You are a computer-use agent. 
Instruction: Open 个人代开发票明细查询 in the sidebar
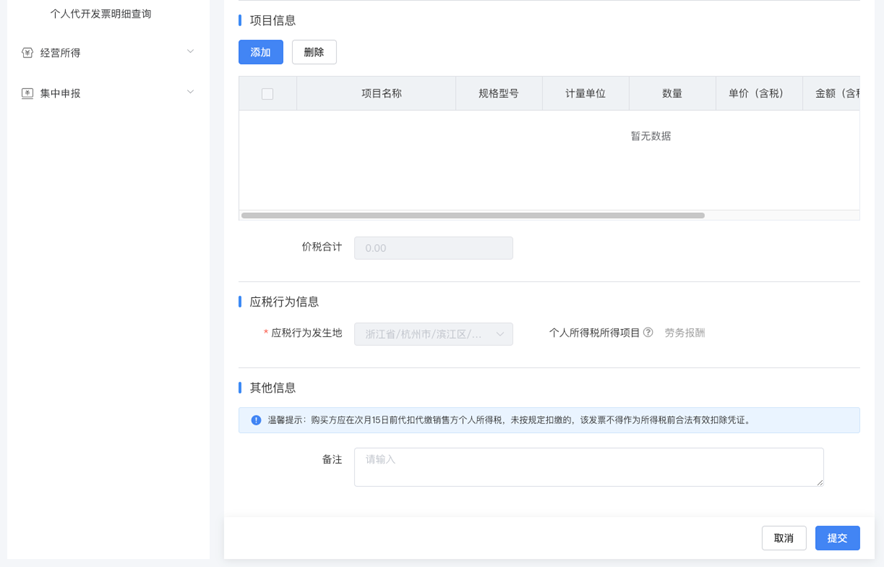pyautogui.click(x=101, y=14)
